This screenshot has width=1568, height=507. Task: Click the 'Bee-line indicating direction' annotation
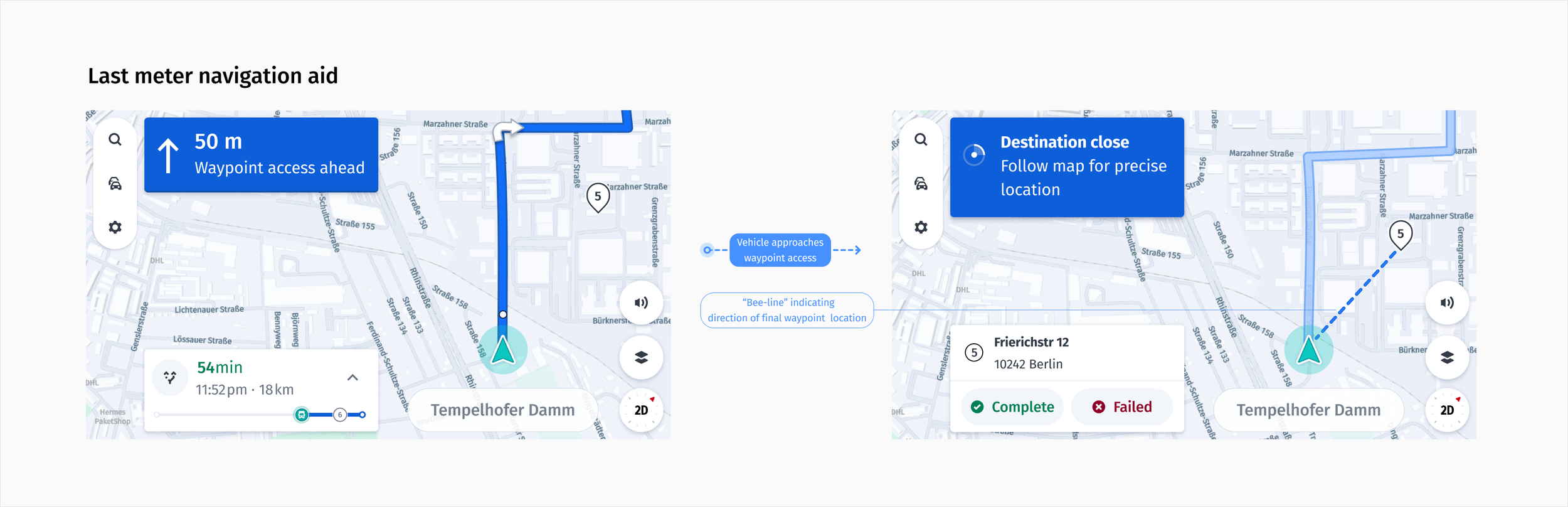pos(787,310)
